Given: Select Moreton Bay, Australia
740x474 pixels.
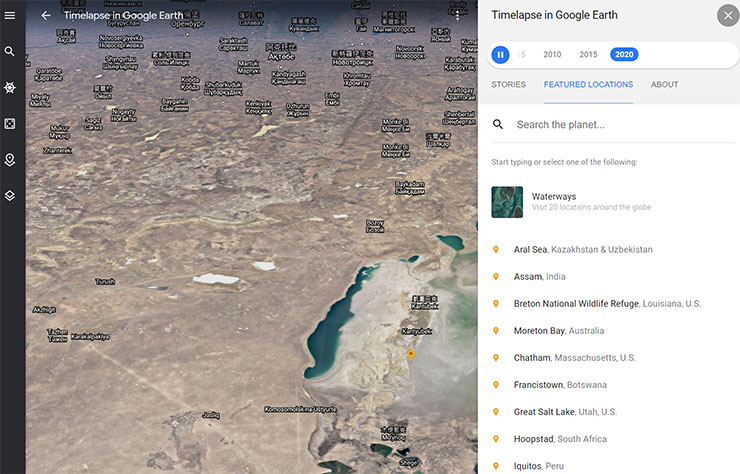Looking at the screenshot, I should [559, 330].
